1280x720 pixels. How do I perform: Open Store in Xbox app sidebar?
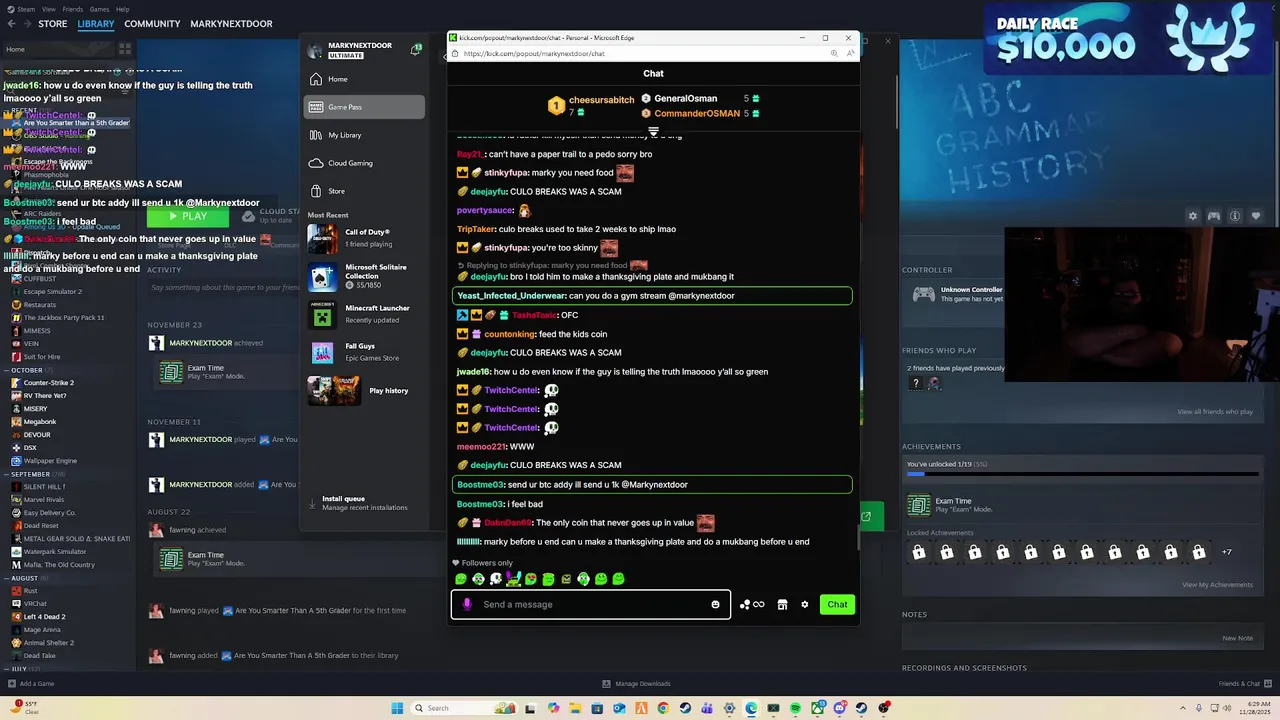[364, 191]
